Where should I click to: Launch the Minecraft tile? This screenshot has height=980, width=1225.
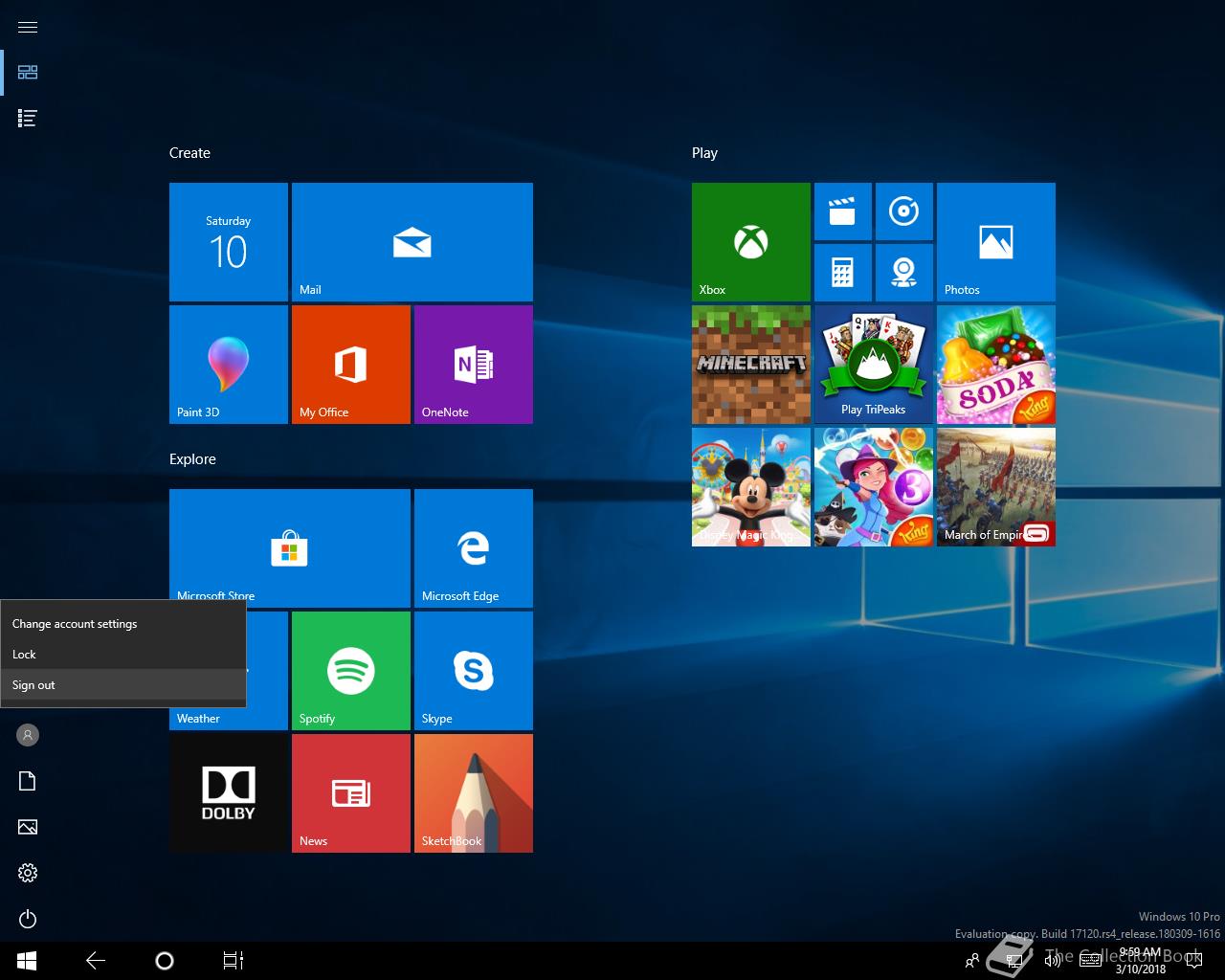coord(751,365)
